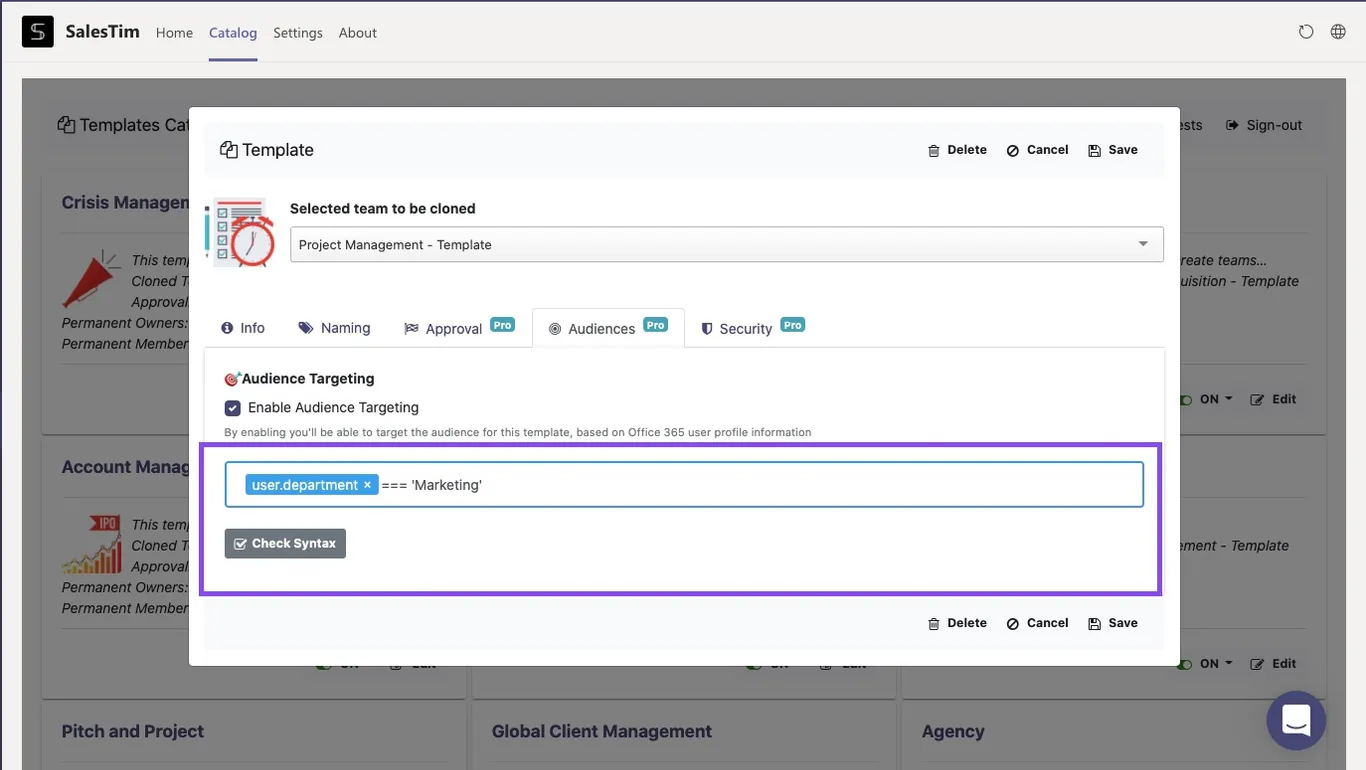Click the SalesTim logo icon
The image size is (1366, 770).
tap(38, 32)
